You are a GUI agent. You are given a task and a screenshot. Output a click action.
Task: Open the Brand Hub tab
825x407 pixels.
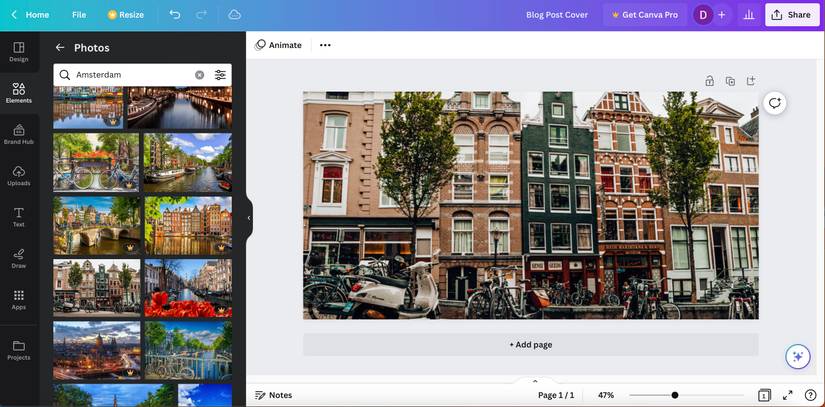(18, 135)
